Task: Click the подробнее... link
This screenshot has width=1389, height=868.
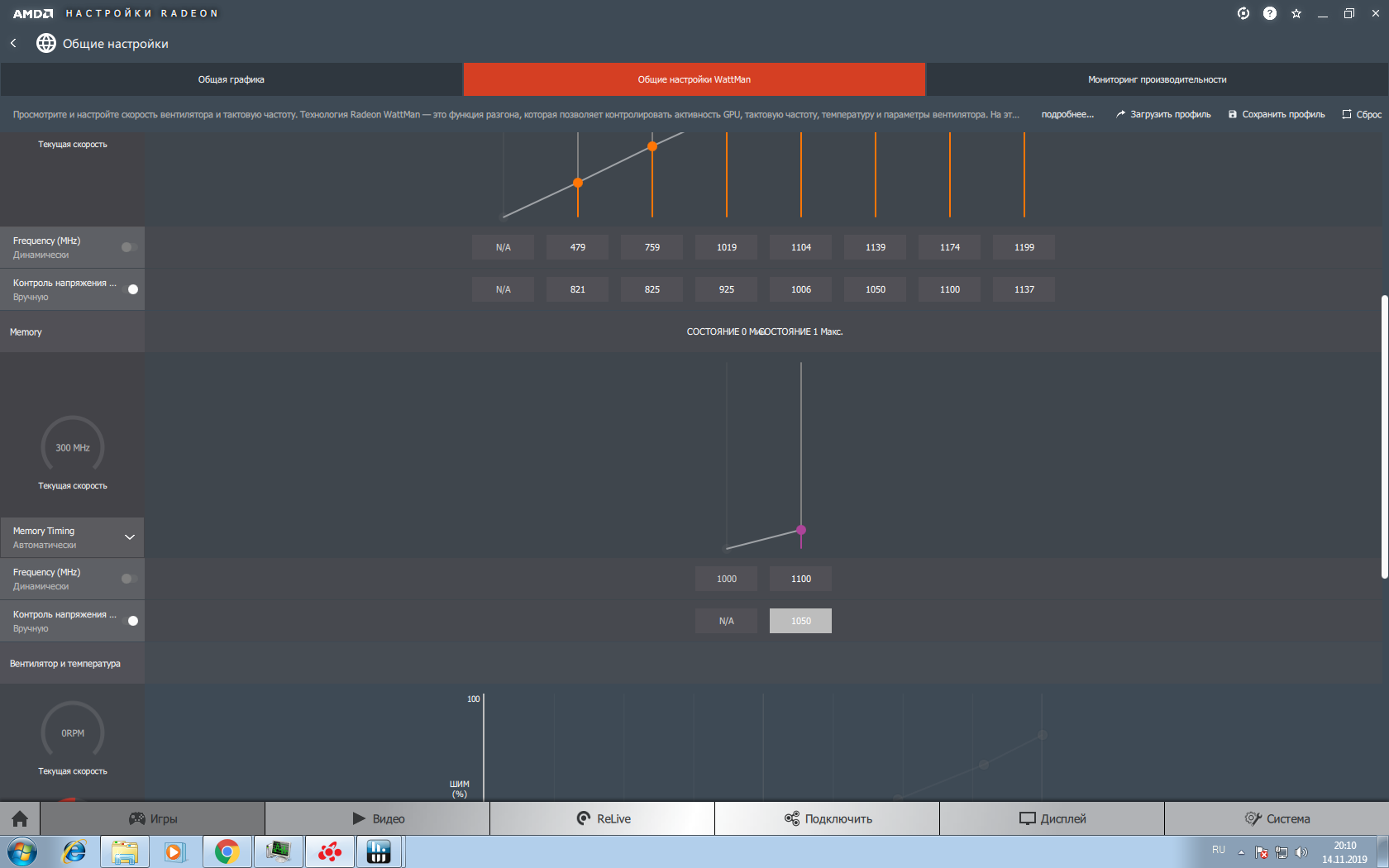Action: coord(1067,114)
